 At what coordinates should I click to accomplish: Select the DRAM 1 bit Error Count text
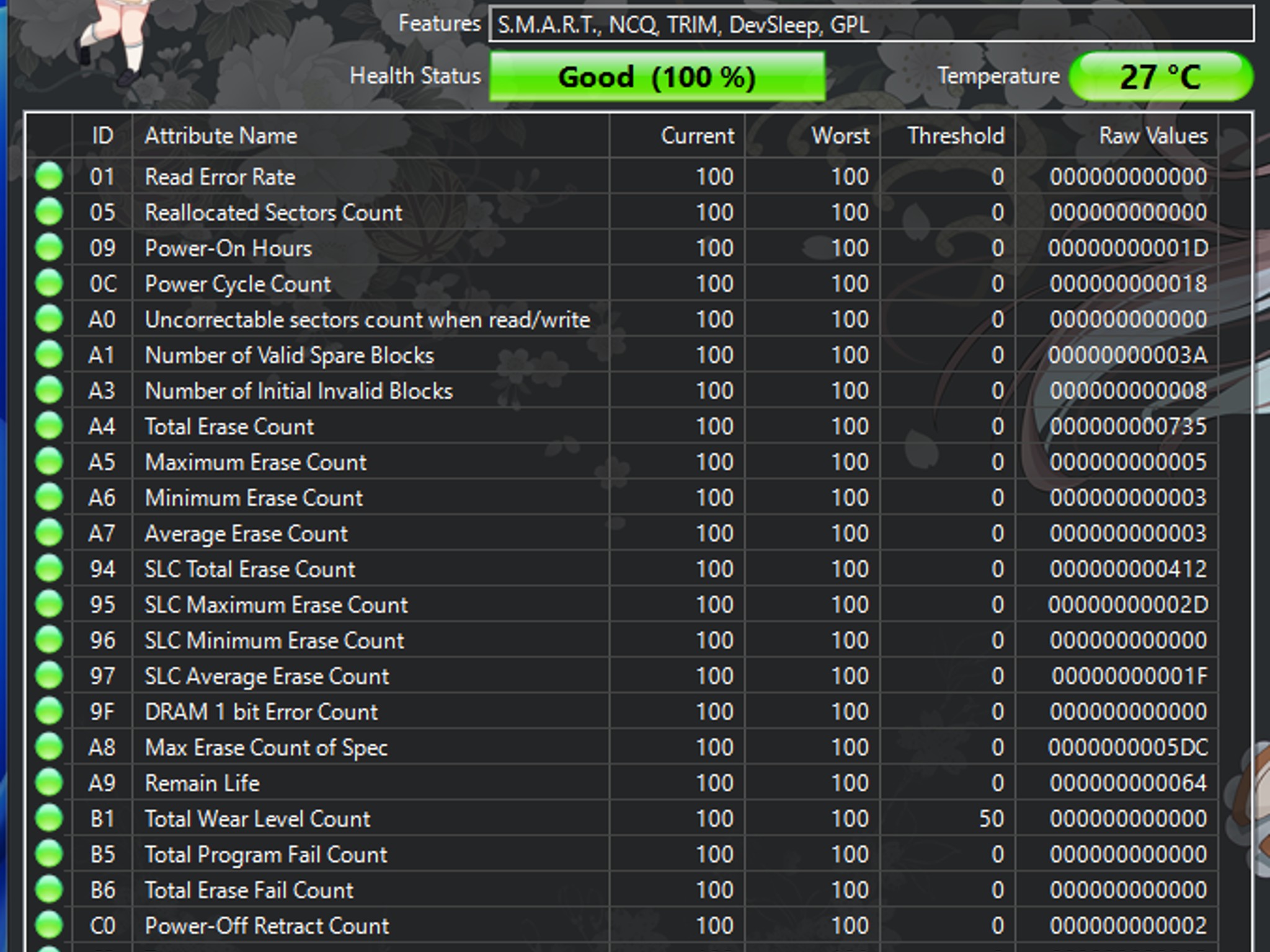click(261, 712)
